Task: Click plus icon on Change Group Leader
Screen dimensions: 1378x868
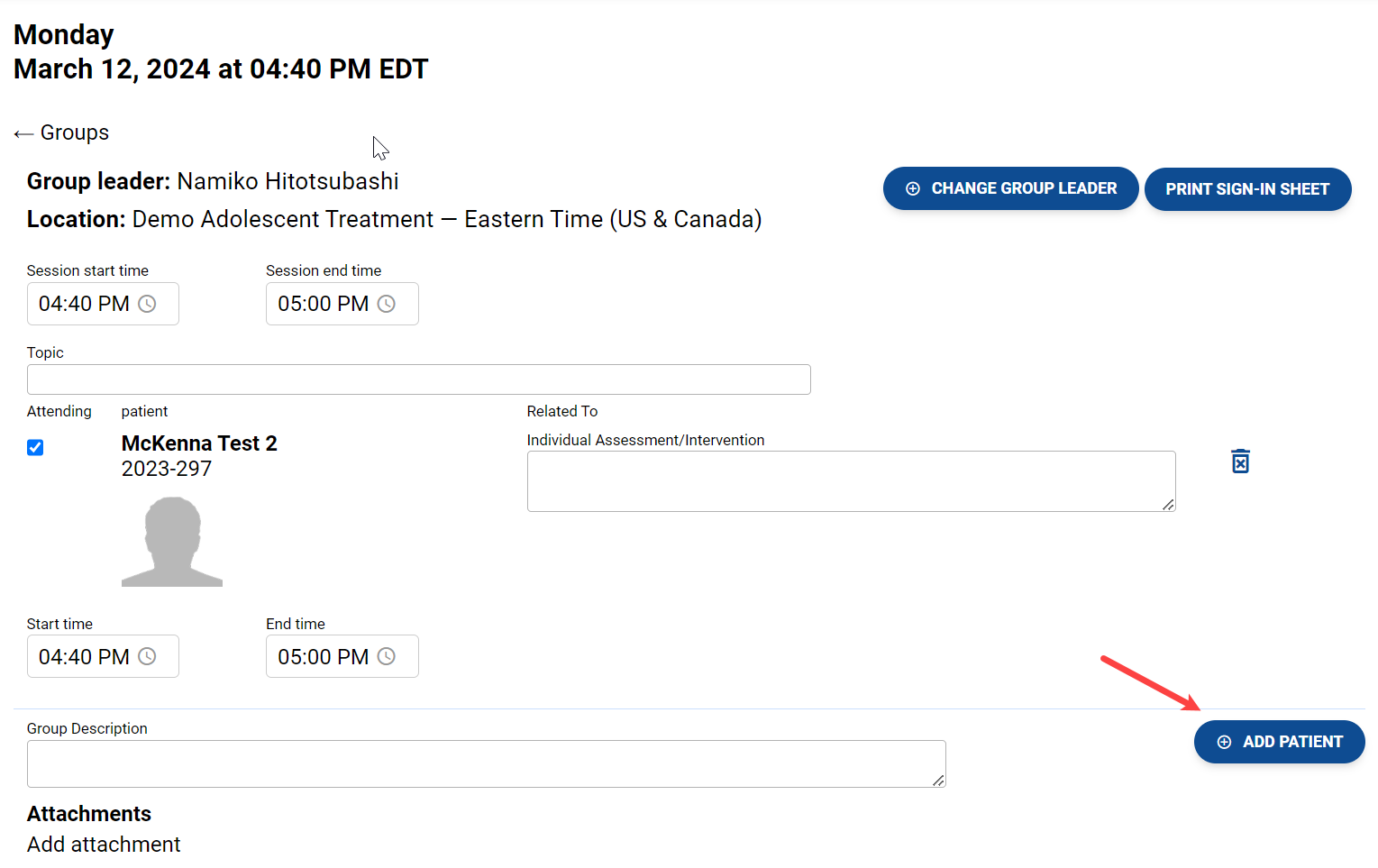Action: coord(913,188)
